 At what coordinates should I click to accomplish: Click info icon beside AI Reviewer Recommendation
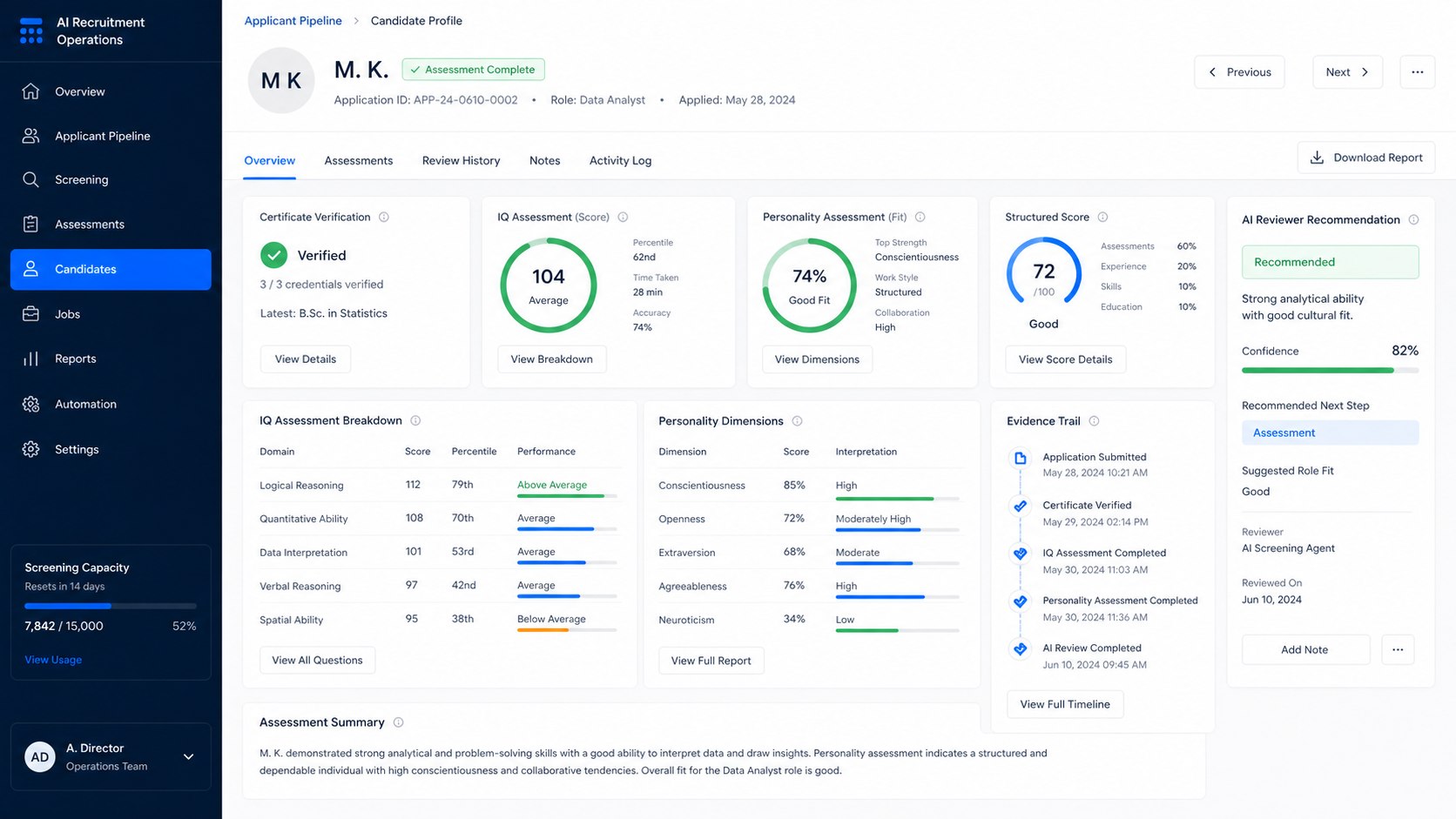1413,219
